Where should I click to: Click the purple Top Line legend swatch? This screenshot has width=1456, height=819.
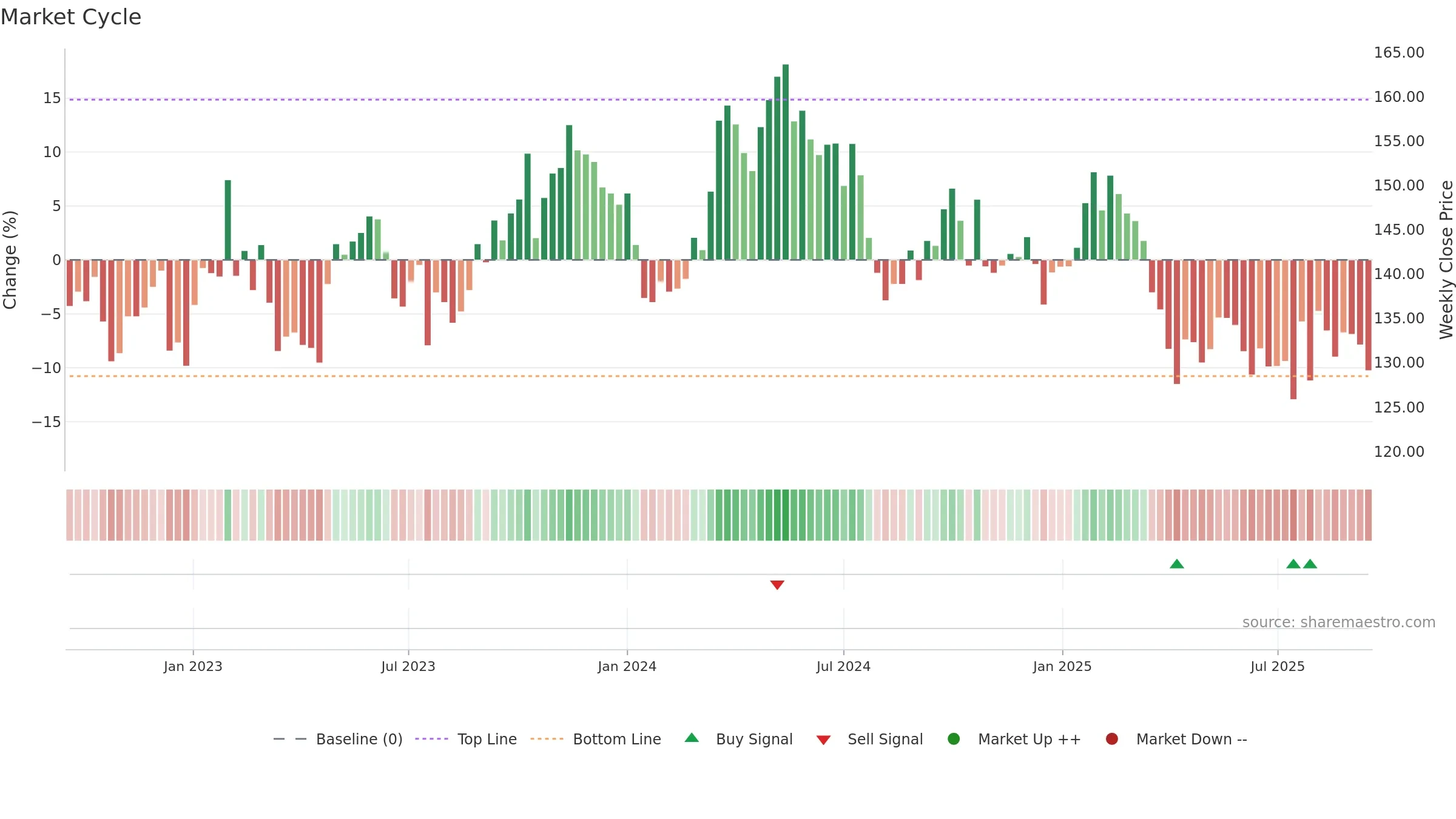coord(431,739)
